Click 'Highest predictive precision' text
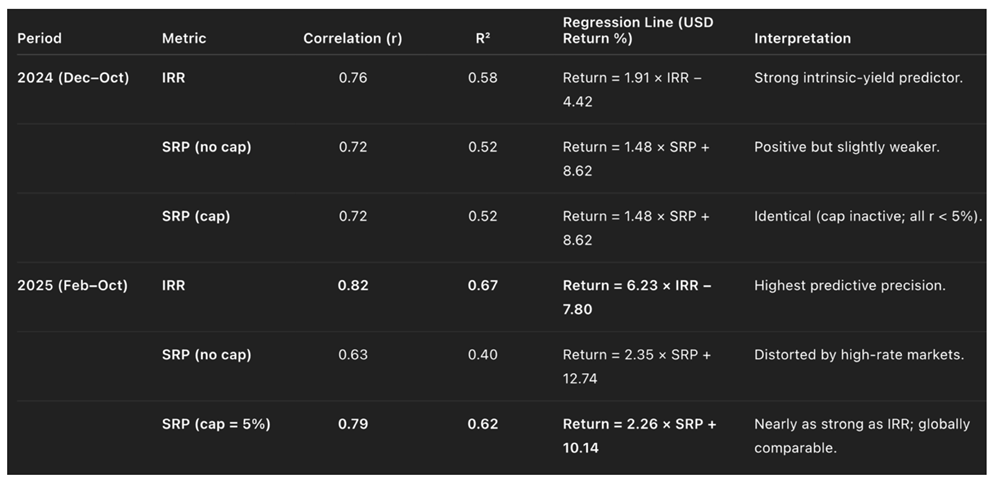Screen dimensions: 997x483 [x=849, y=285]
